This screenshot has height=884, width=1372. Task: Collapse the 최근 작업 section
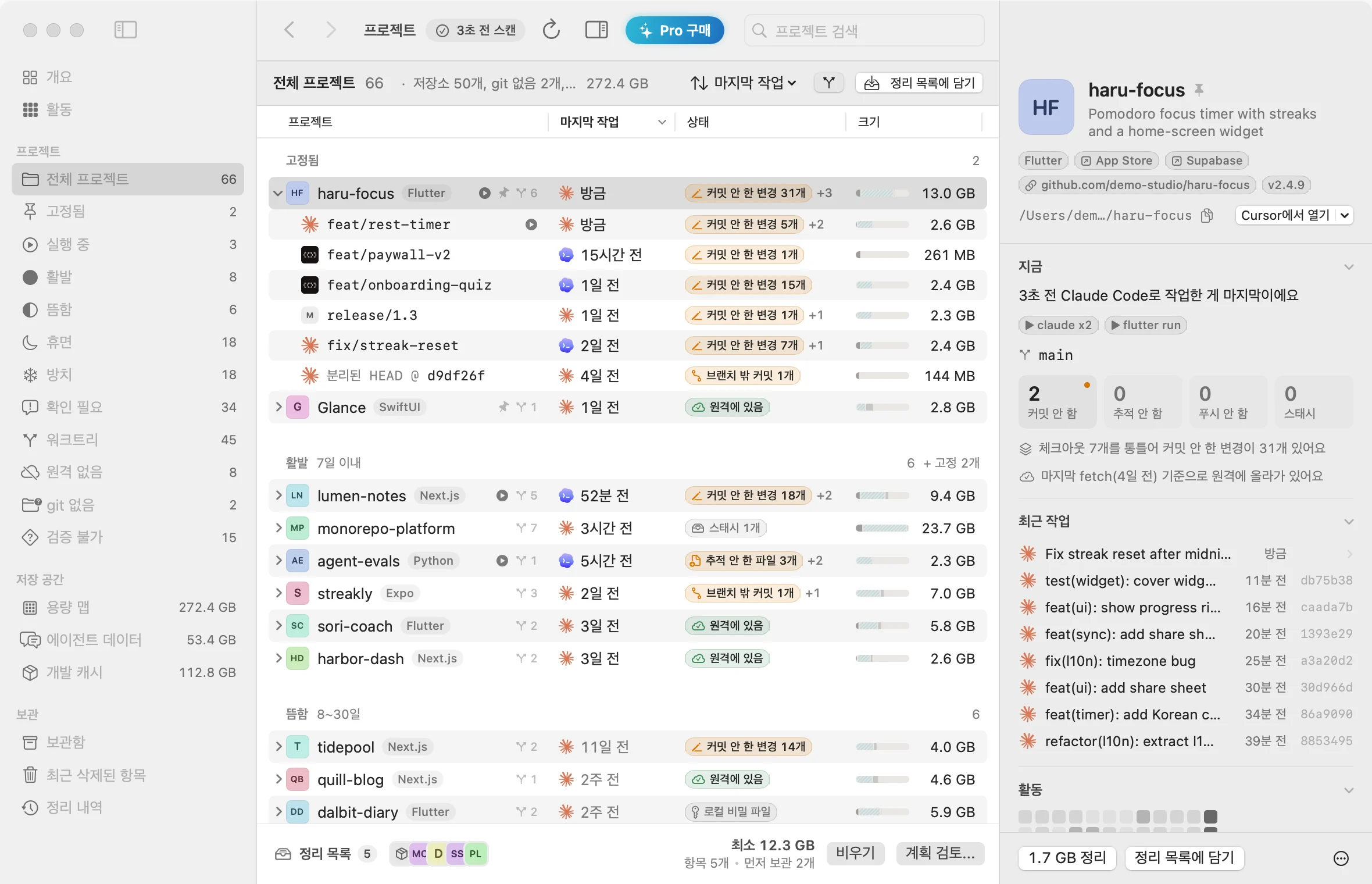(1349, 522)
